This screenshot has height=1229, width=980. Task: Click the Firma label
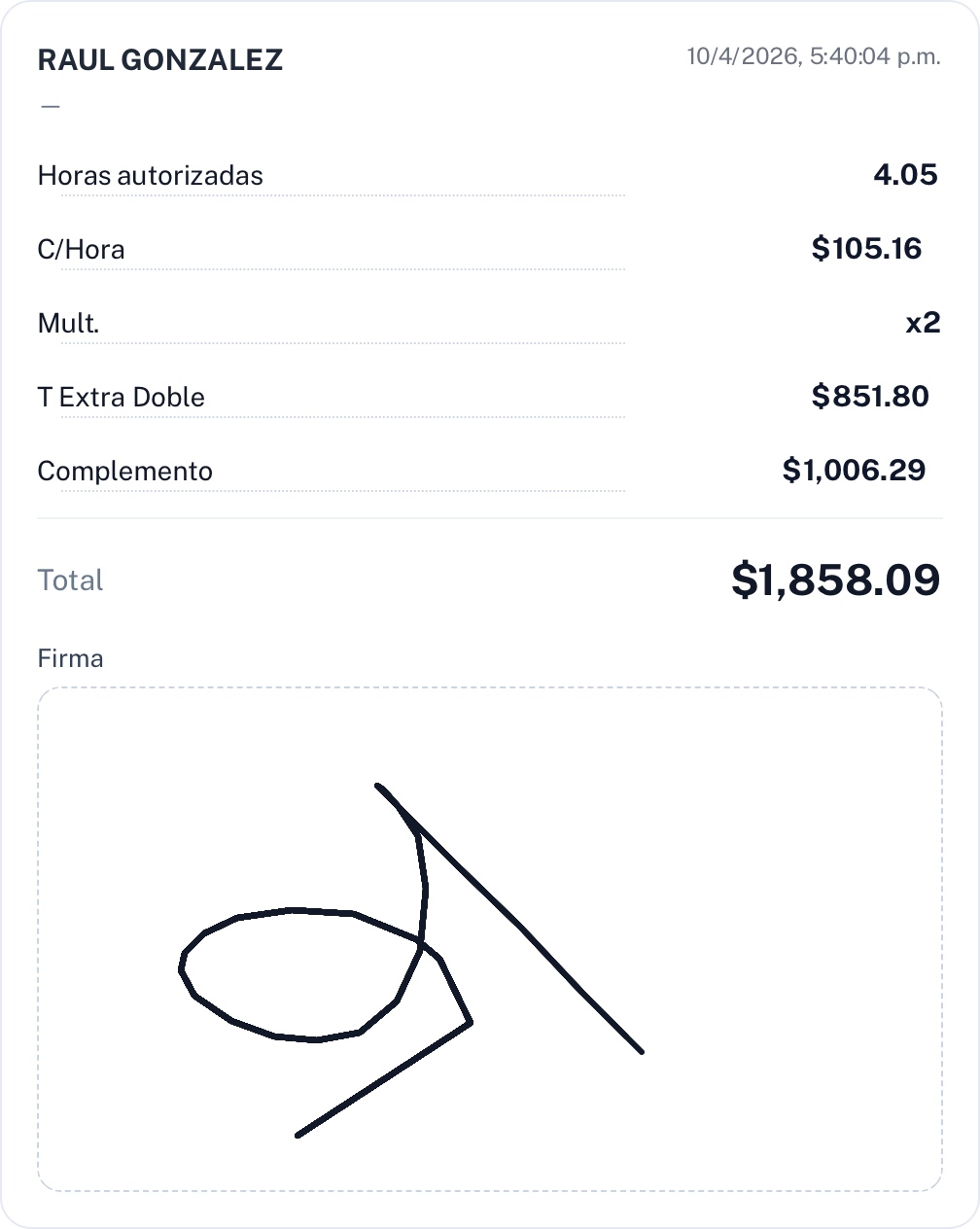tap(70, 658)
